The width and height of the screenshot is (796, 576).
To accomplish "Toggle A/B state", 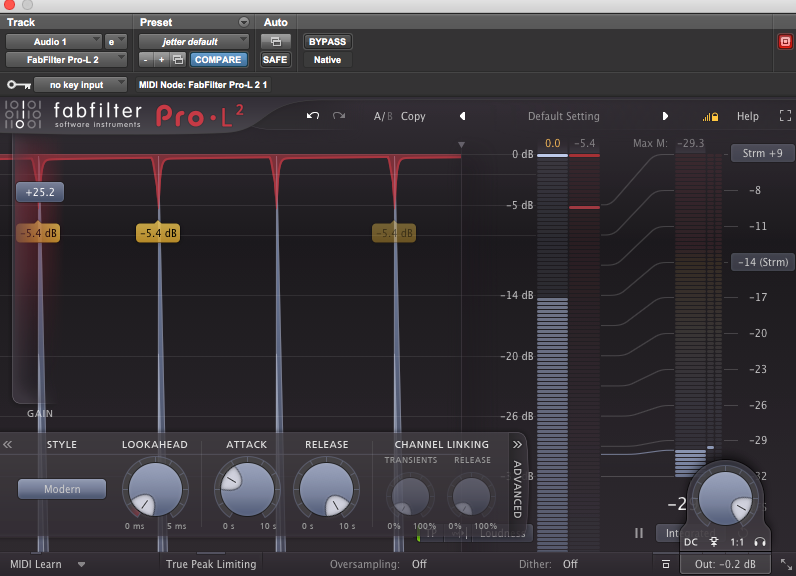I will pos(383,116).
